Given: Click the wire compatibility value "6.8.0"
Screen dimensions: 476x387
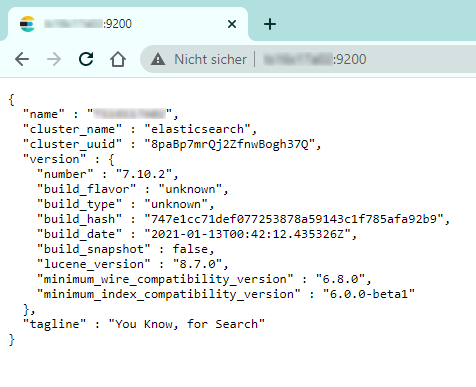Looking at the screenshot, I should 340,279.
